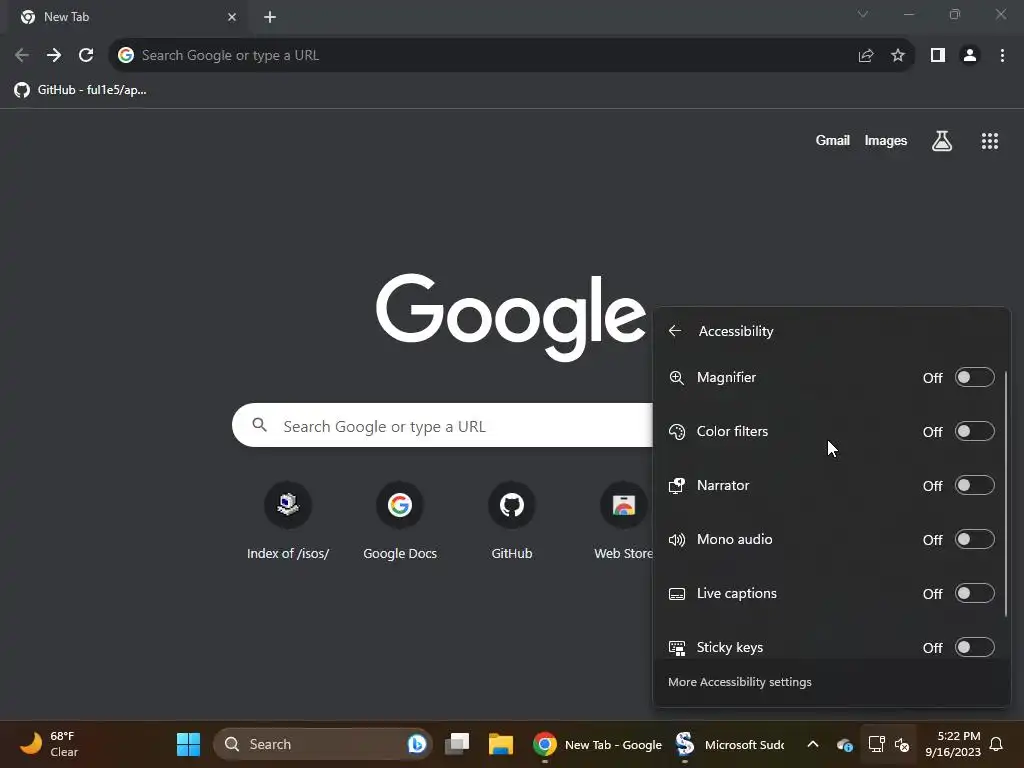Open Gmail link
The image size is (1024, 768).
(x=833, y=140)
